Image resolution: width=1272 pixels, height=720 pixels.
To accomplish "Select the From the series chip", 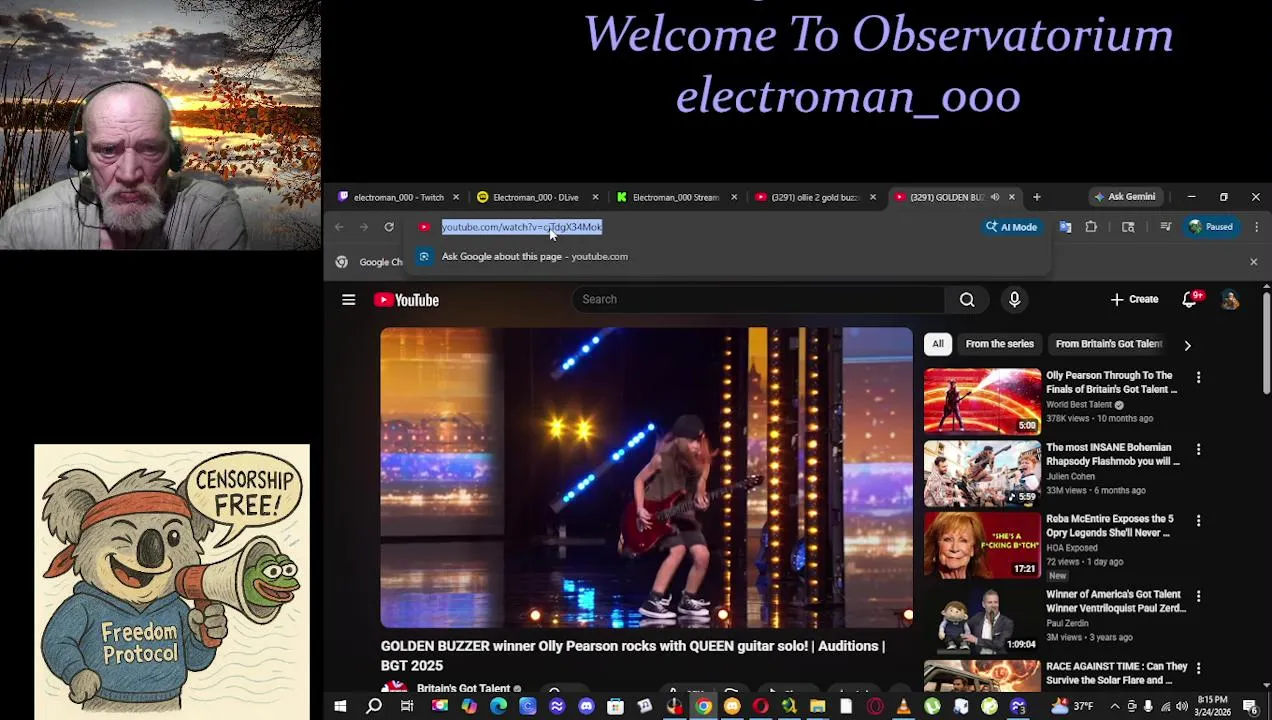I will pos(999,344).
